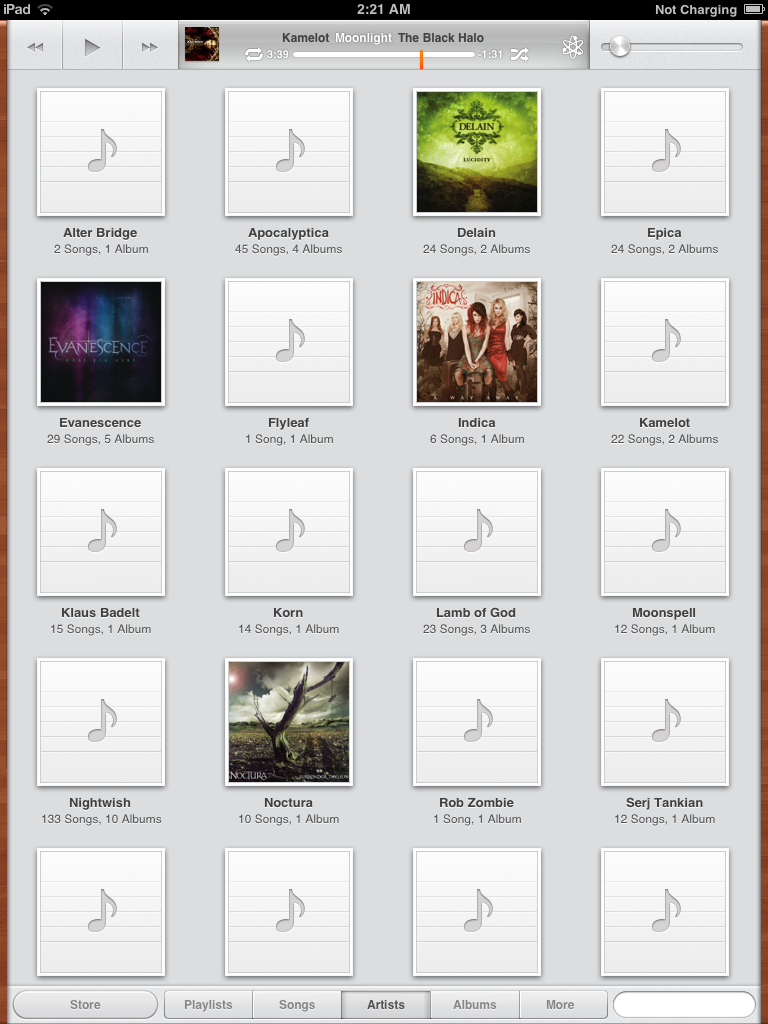Click the volume slider knob

[619, 46]
